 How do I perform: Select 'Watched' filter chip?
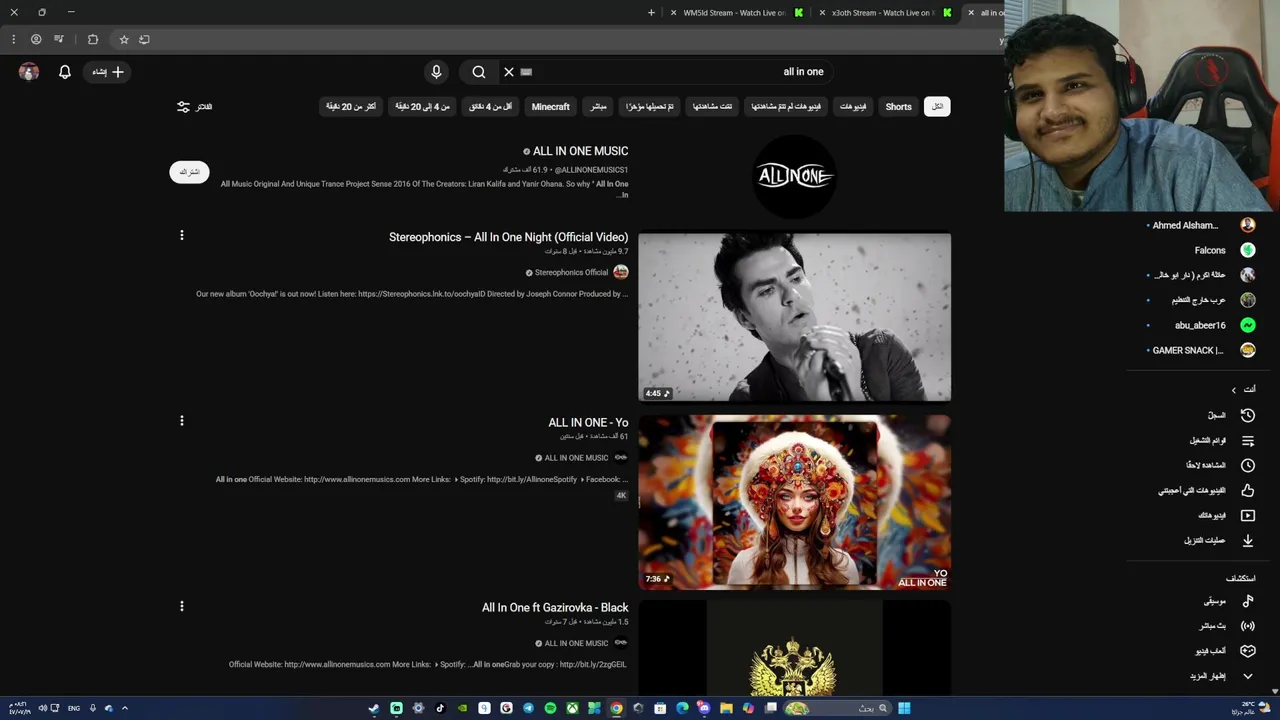pyautogui.click(x=712, y=106)
